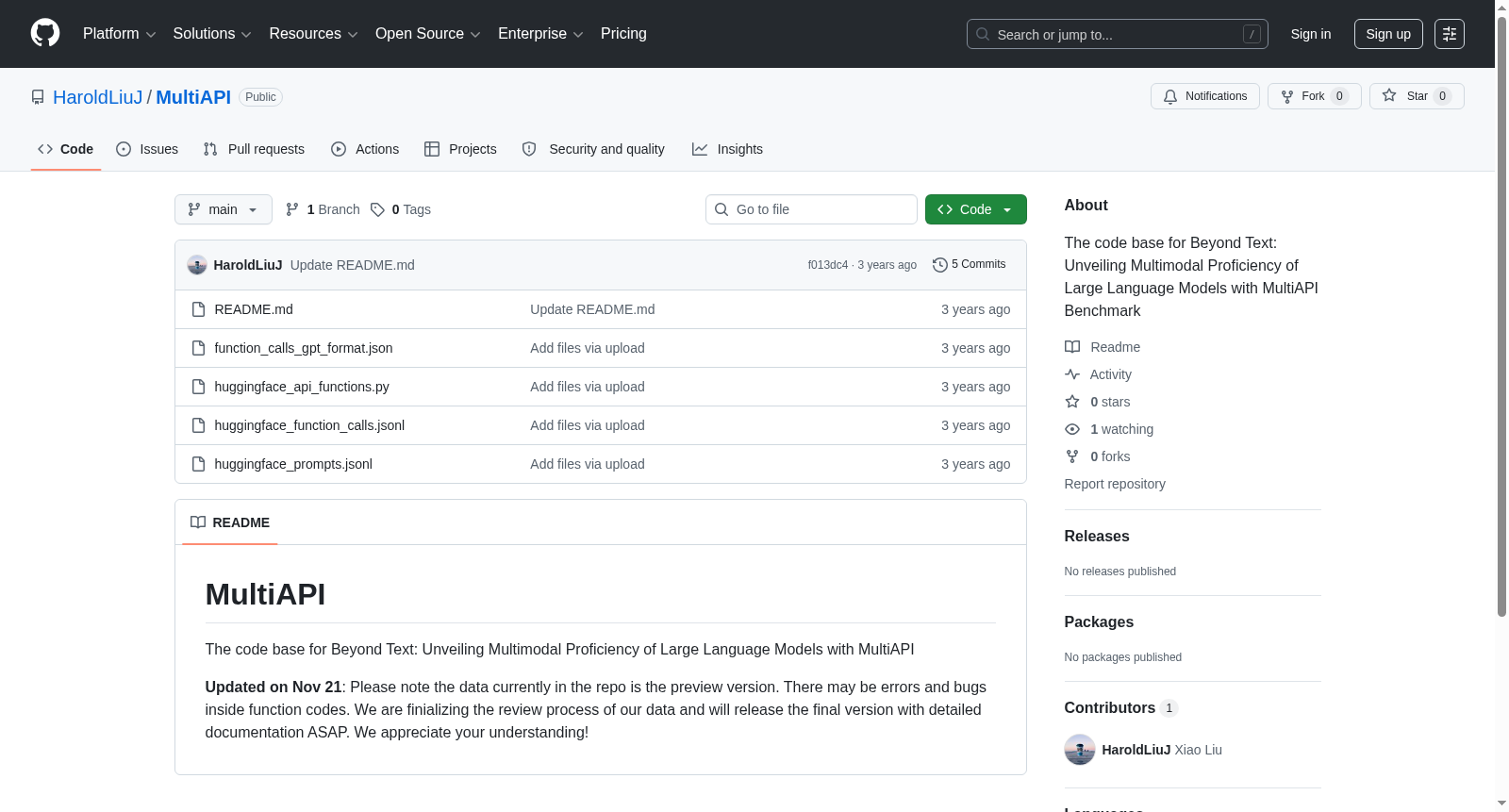Click the fork icon in the Fork button
This screenshot has height=812, width=1509.
click(1287, 96)
